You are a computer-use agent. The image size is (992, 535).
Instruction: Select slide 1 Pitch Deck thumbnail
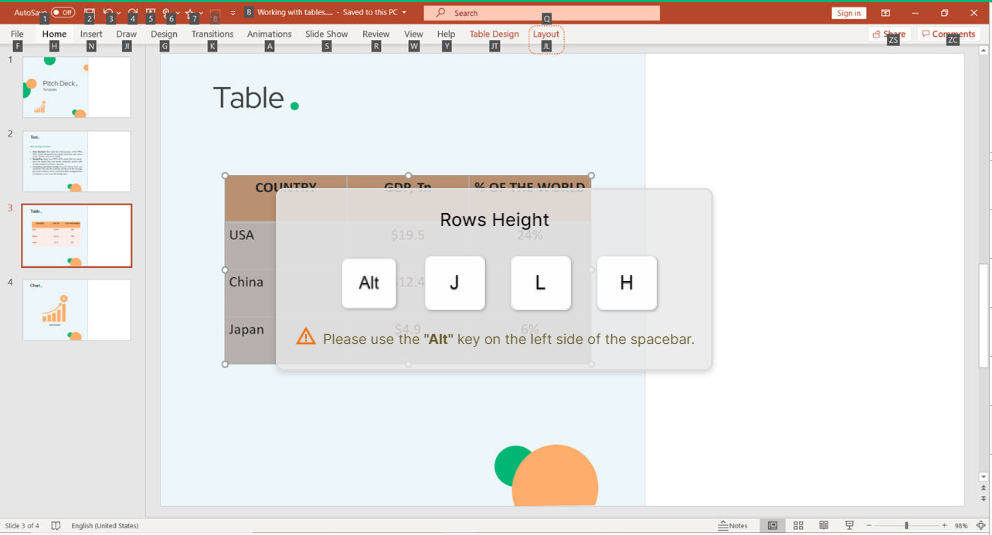tap(77, 87)
